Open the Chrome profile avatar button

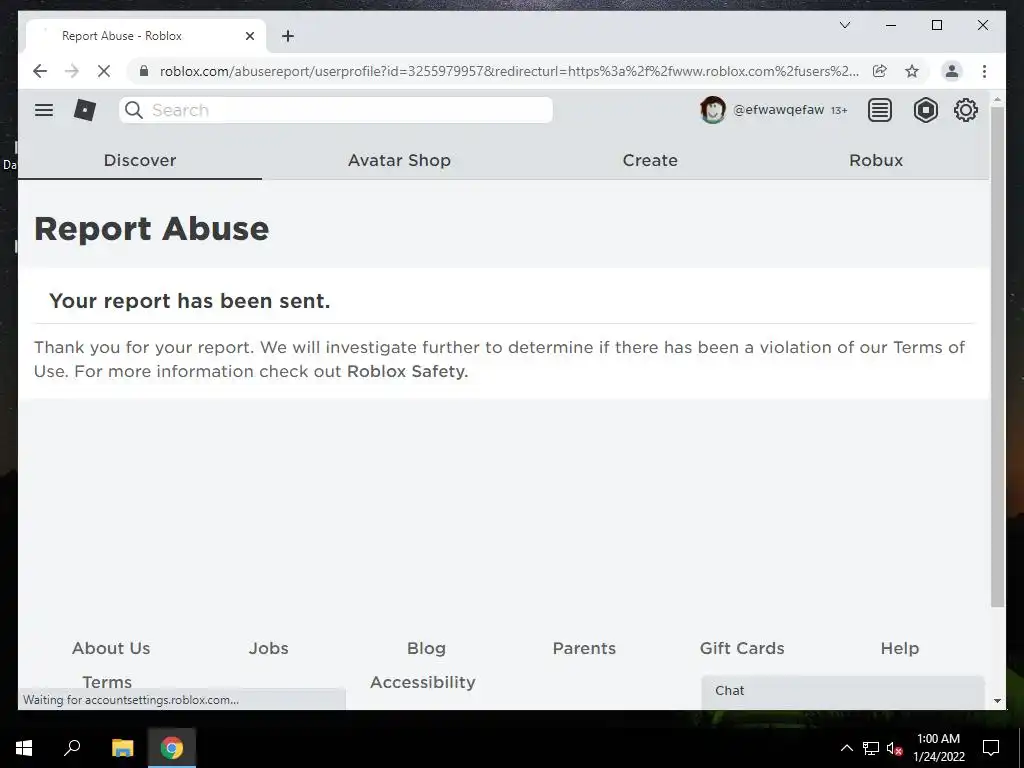[952, 71]
